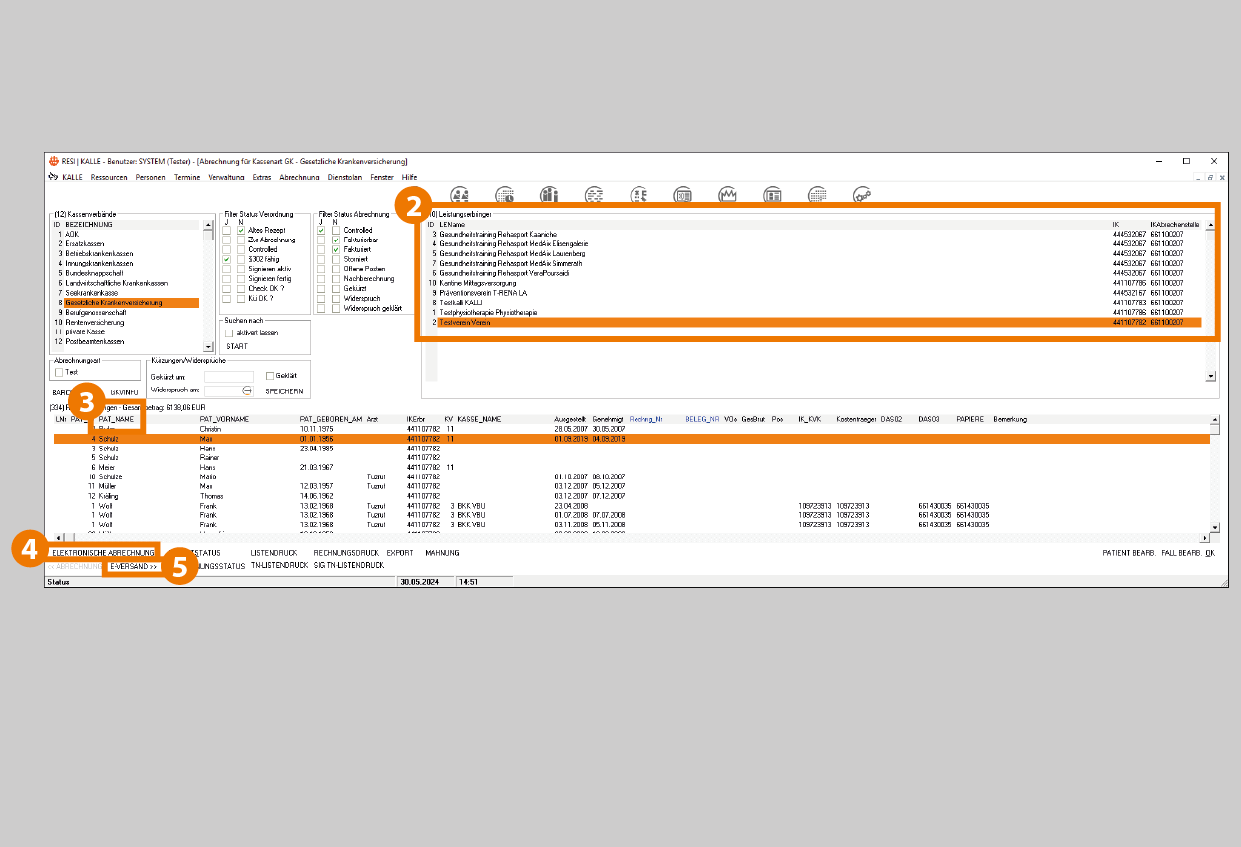Select Gesetzliche Krankenversicherung in Kassenverbände list
Image resolution: width=1241 pixels, height=847 pixels.
tap(113, 302)
